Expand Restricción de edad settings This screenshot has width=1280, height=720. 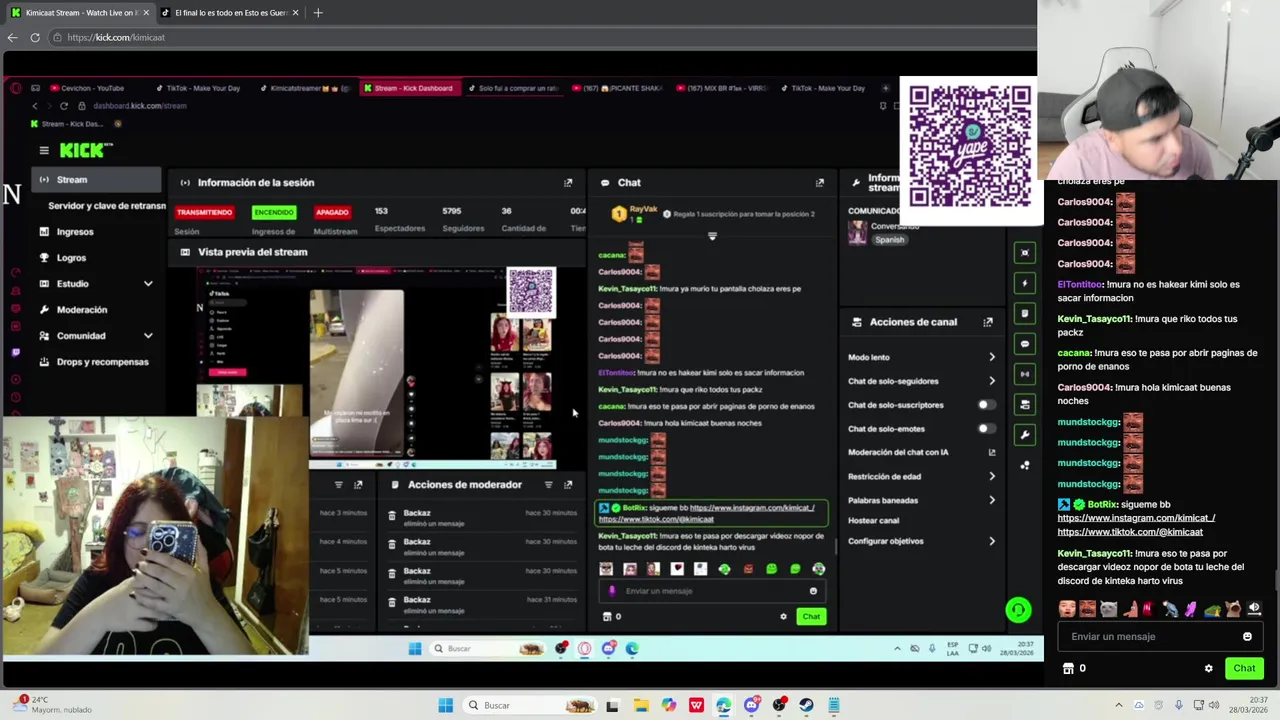point(992,476)
